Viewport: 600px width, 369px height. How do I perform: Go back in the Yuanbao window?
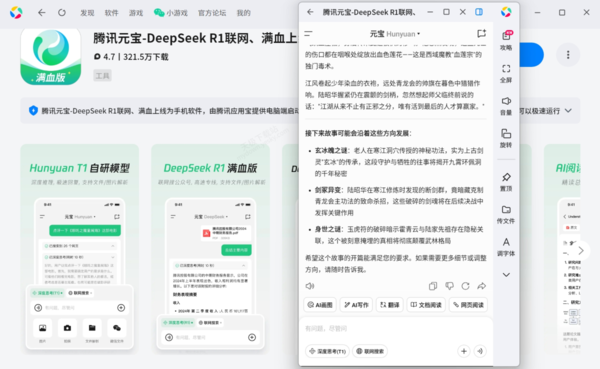(310, 12)
